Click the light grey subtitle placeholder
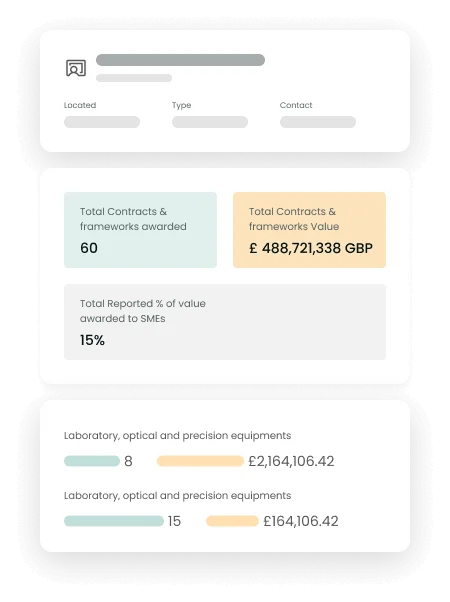450x602 pixels. point(134,78)
